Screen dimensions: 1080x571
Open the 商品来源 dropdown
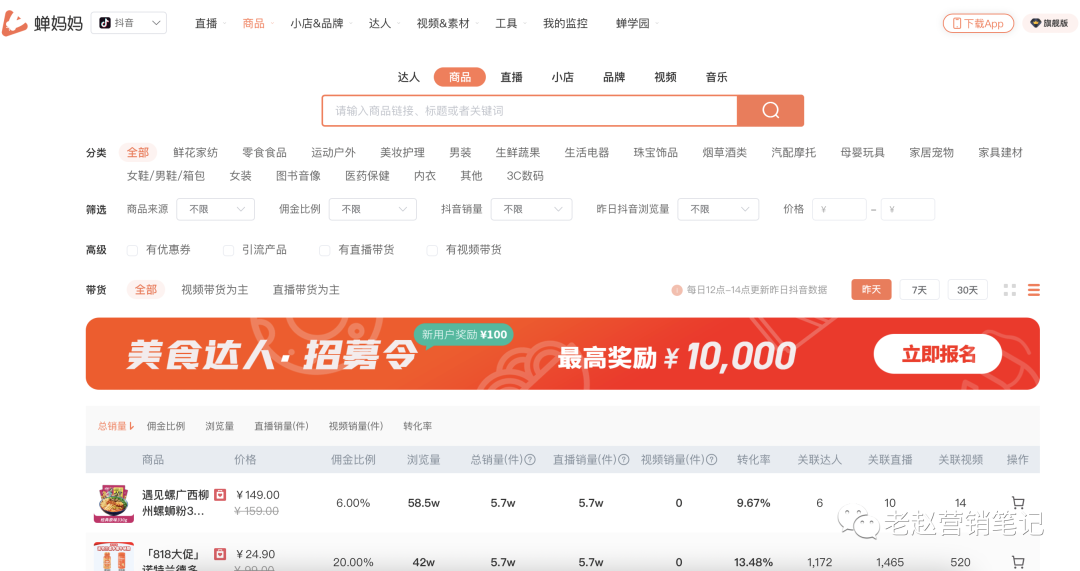(x=215, y=209)
